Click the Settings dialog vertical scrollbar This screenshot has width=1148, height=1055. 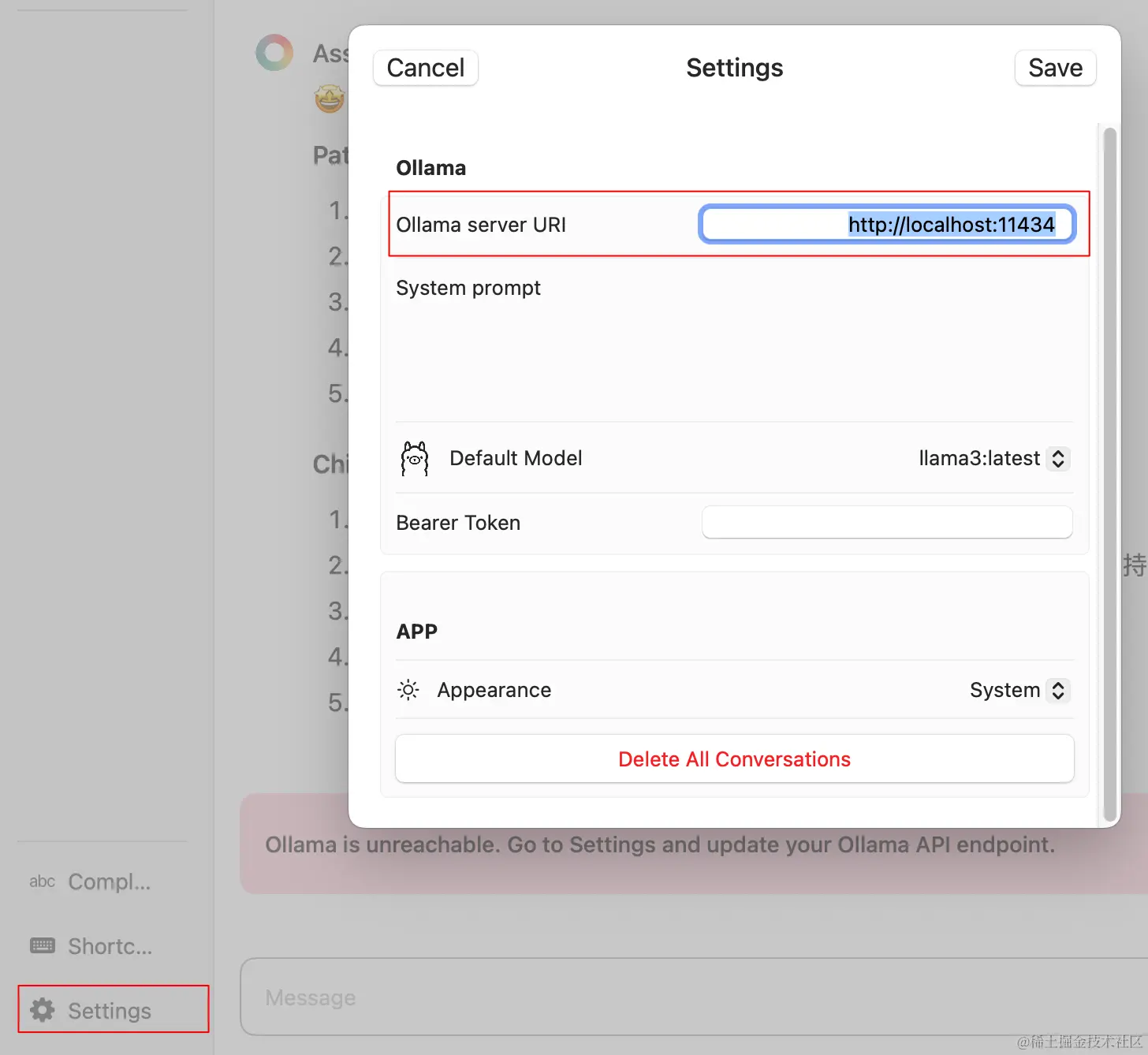(x=1110, y=473)
